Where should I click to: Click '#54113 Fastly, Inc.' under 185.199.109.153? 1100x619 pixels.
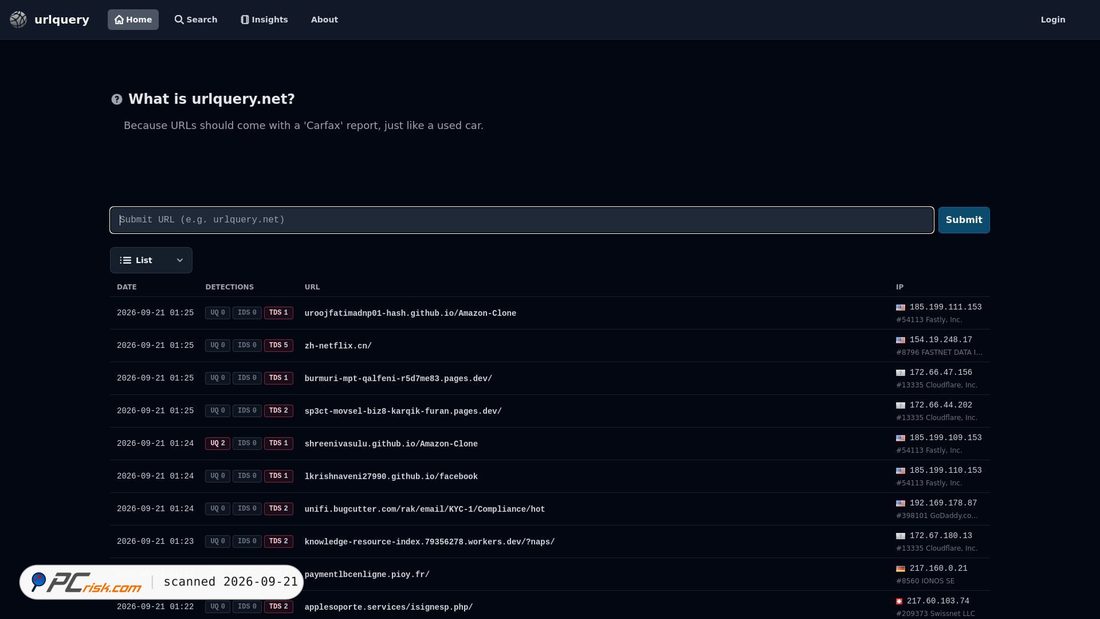pyautogui.click(x=928, y=451)
